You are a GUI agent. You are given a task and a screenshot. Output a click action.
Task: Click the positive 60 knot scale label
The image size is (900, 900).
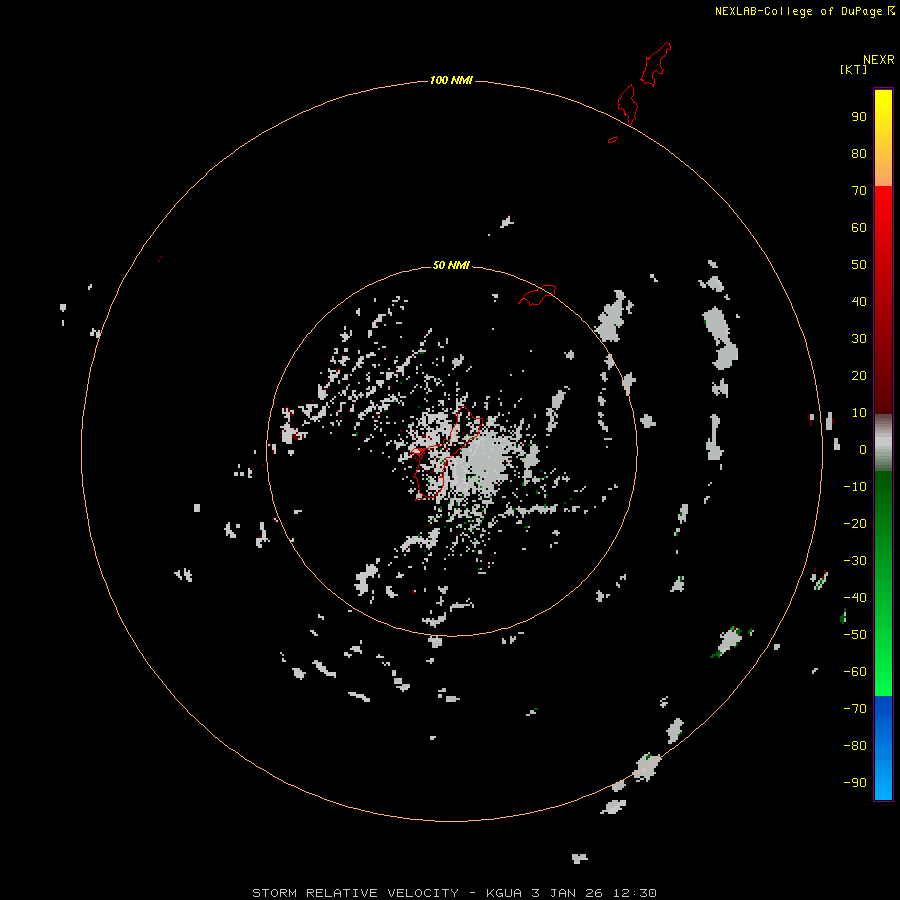coord(859,227)
